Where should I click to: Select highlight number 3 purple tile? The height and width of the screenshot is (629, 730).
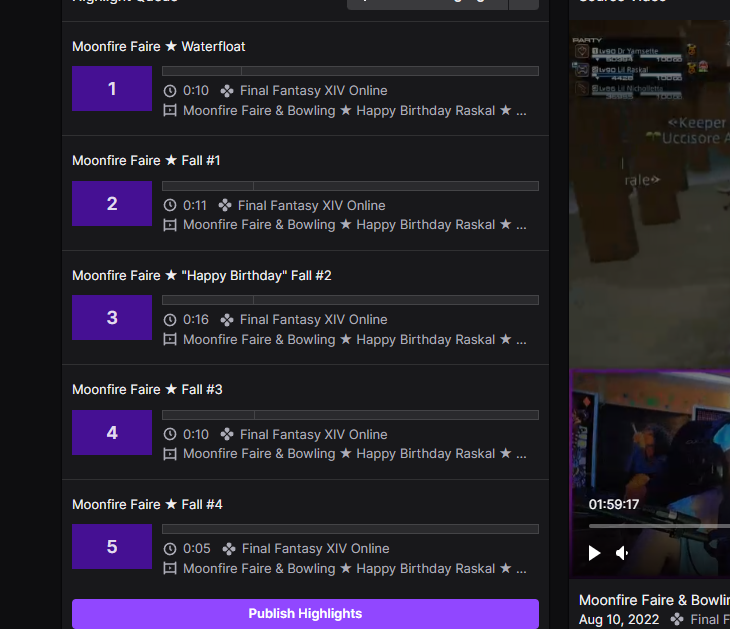click(112, 318)
